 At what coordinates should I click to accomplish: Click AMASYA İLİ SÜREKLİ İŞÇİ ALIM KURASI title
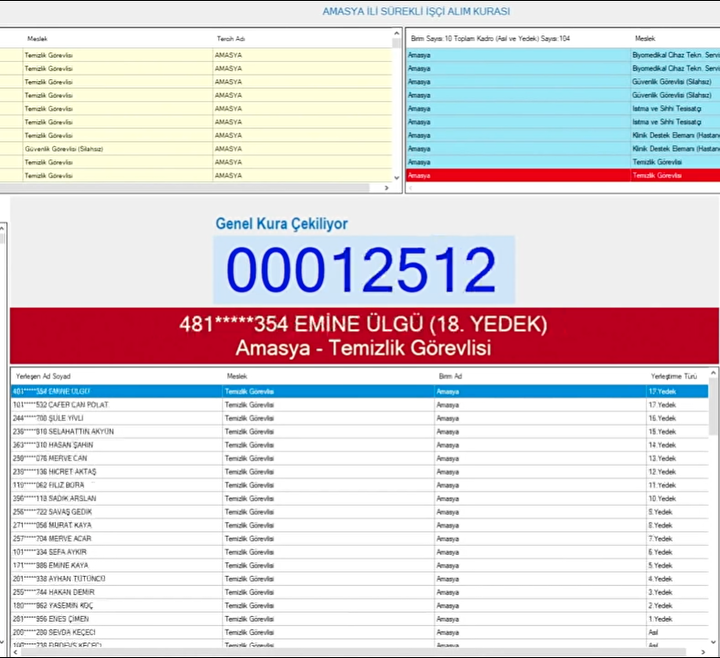[416, 11]
